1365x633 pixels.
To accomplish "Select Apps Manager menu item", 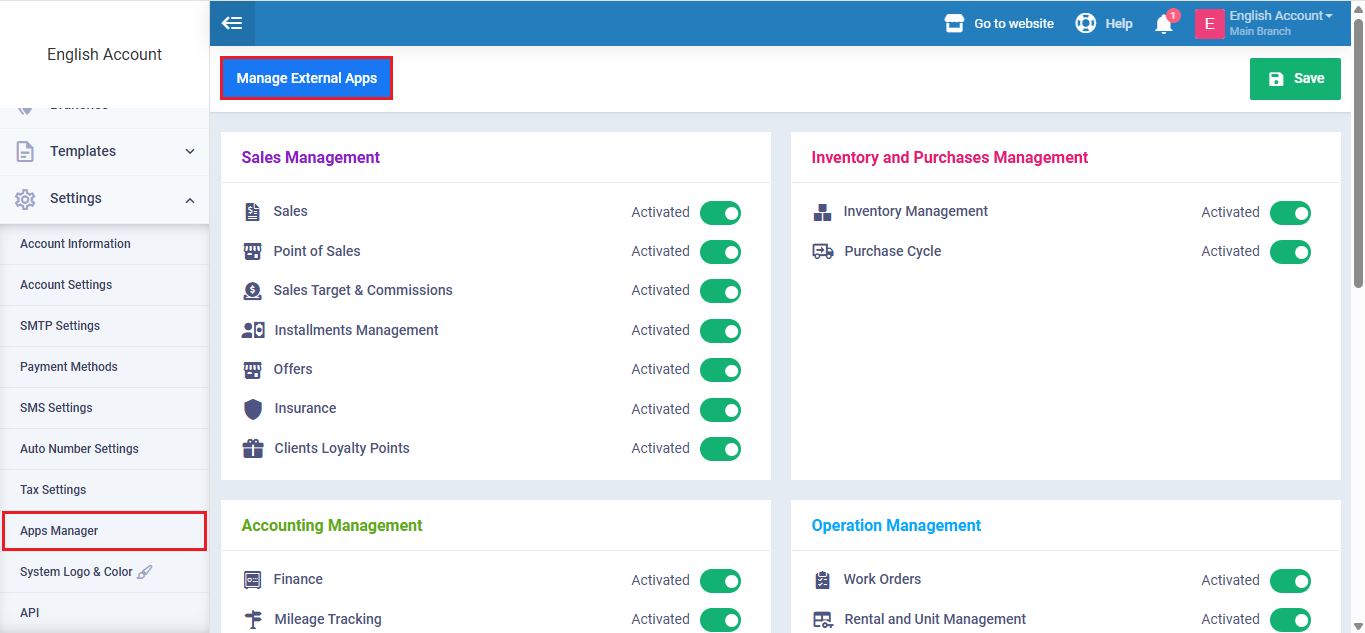I will [59, 531].
